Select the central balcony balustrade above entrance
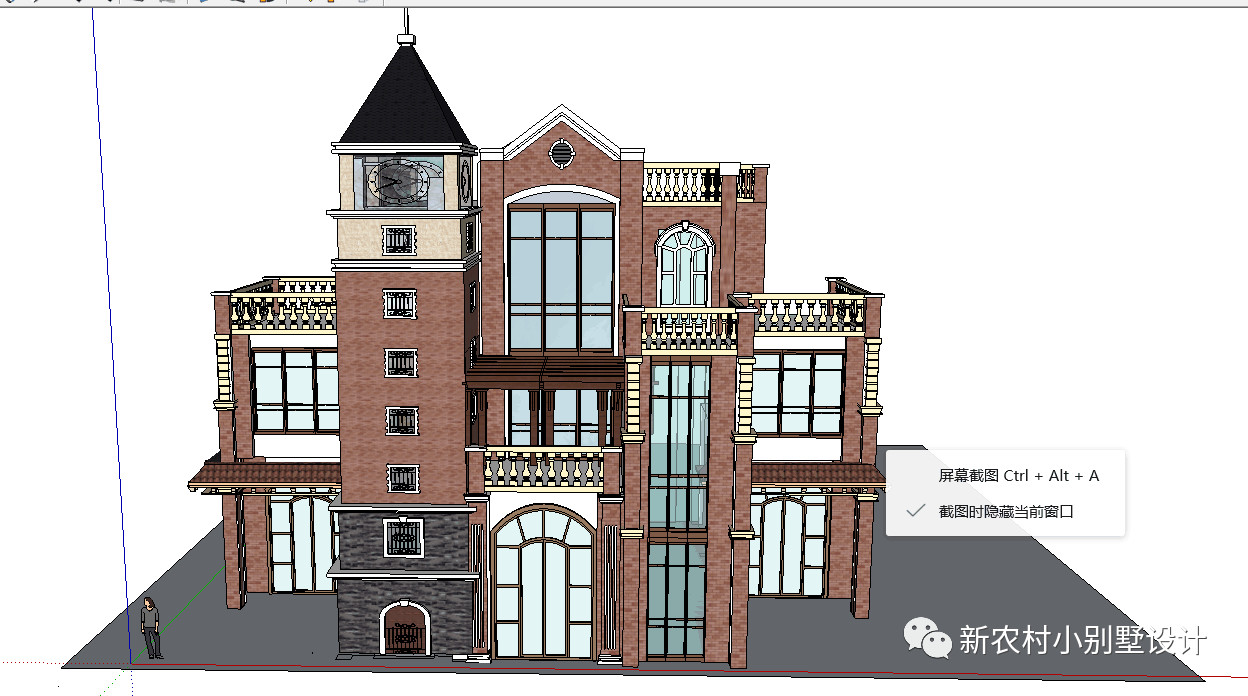This screenshot has height=696, width=1248. pos(545,468)
